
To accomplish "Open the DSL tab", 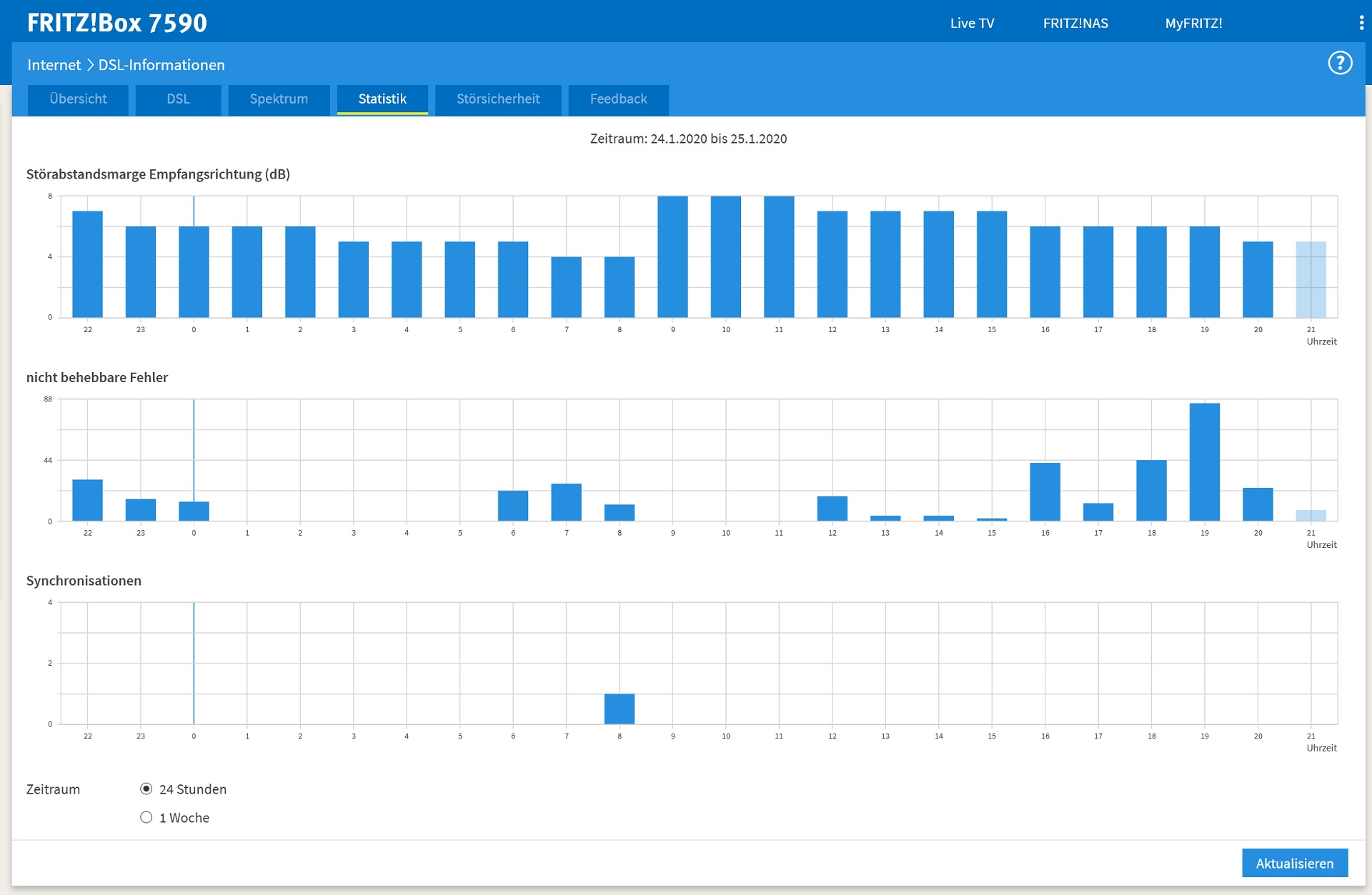I will pos(178,99).
